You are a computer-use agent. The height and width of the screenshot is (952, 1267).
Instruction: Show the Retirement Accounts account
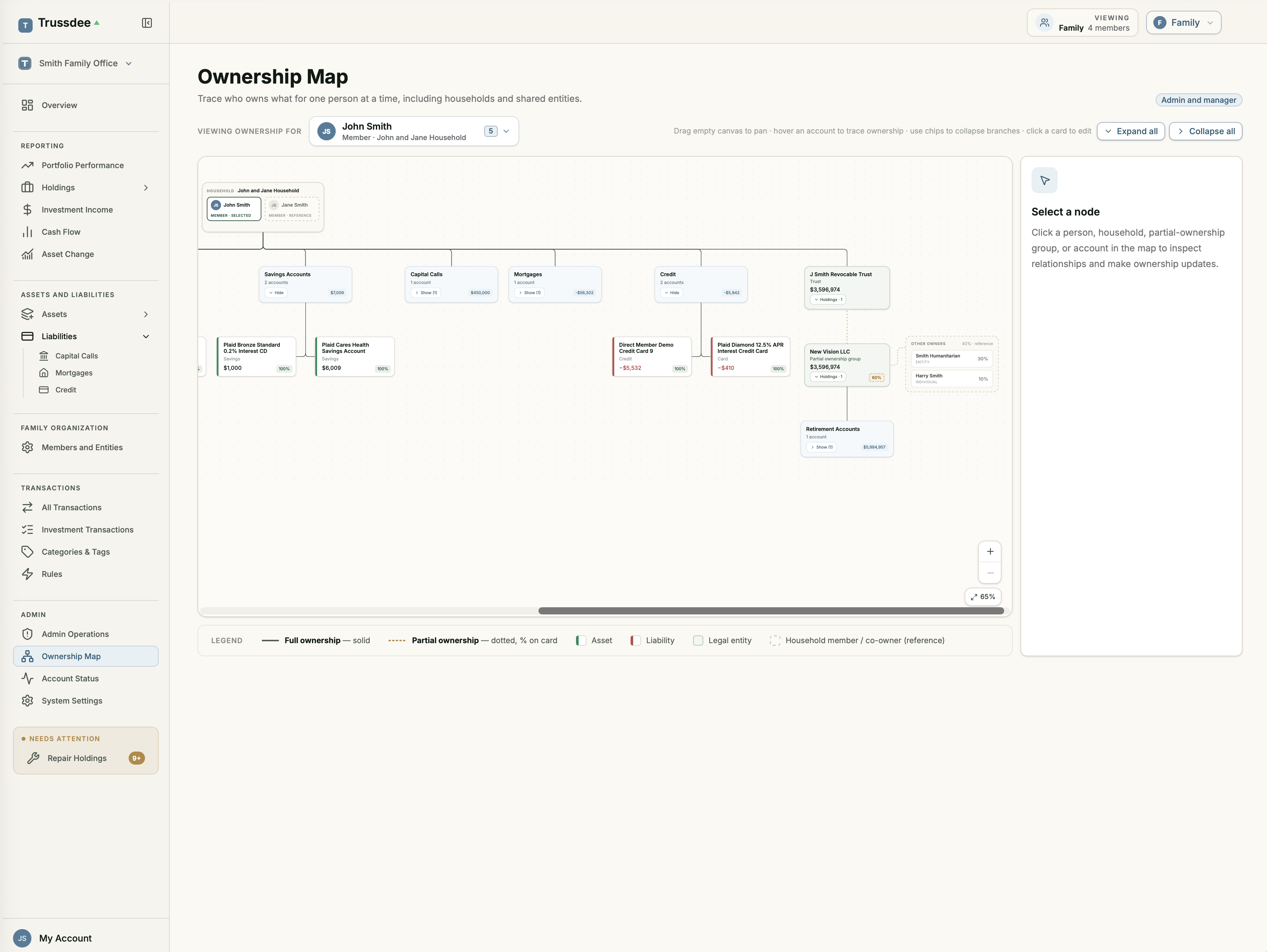click(821, 447)
